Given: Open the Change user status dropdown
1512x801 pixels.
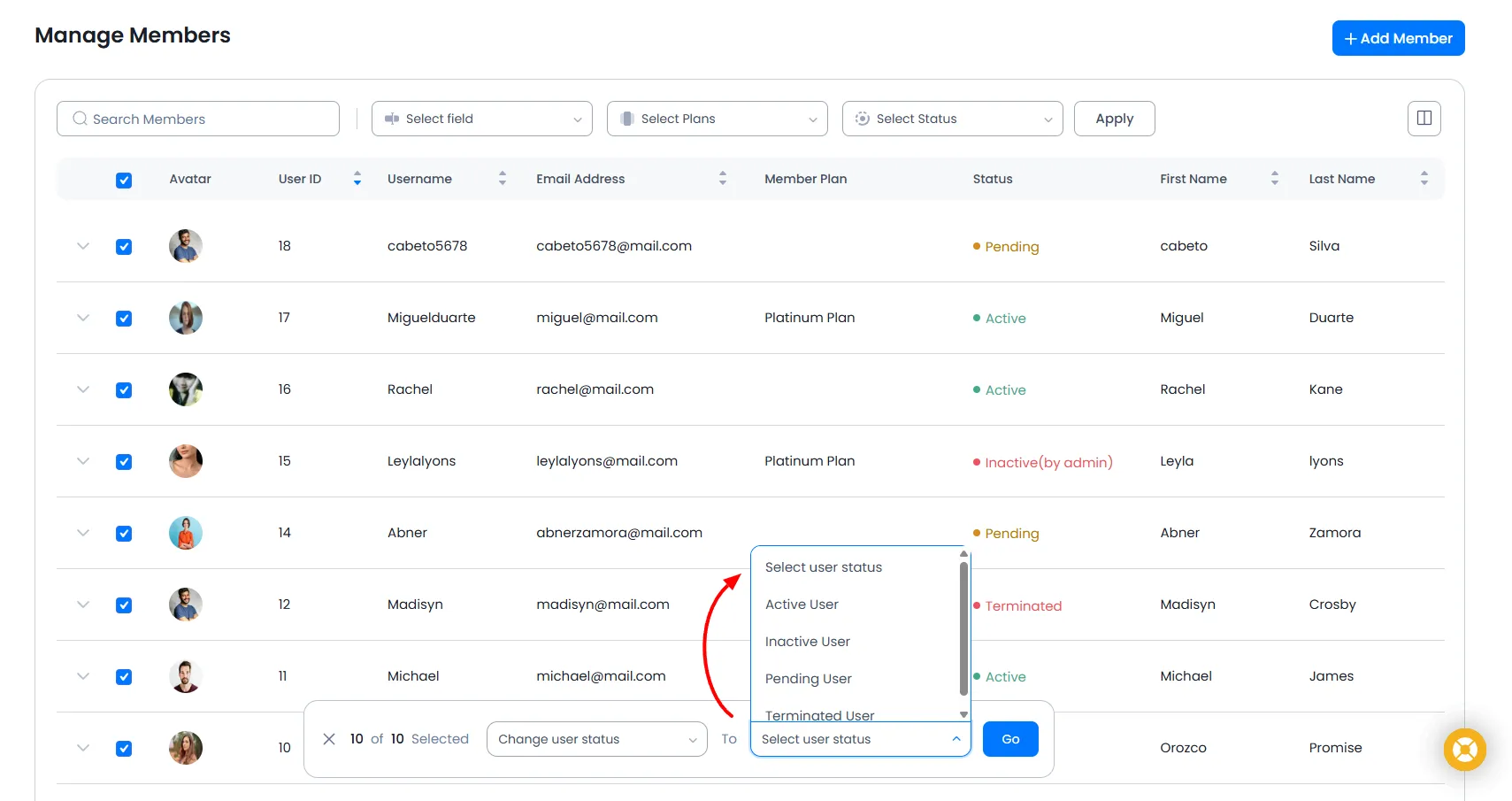Looking at the screenshot, I should point(596,739).
